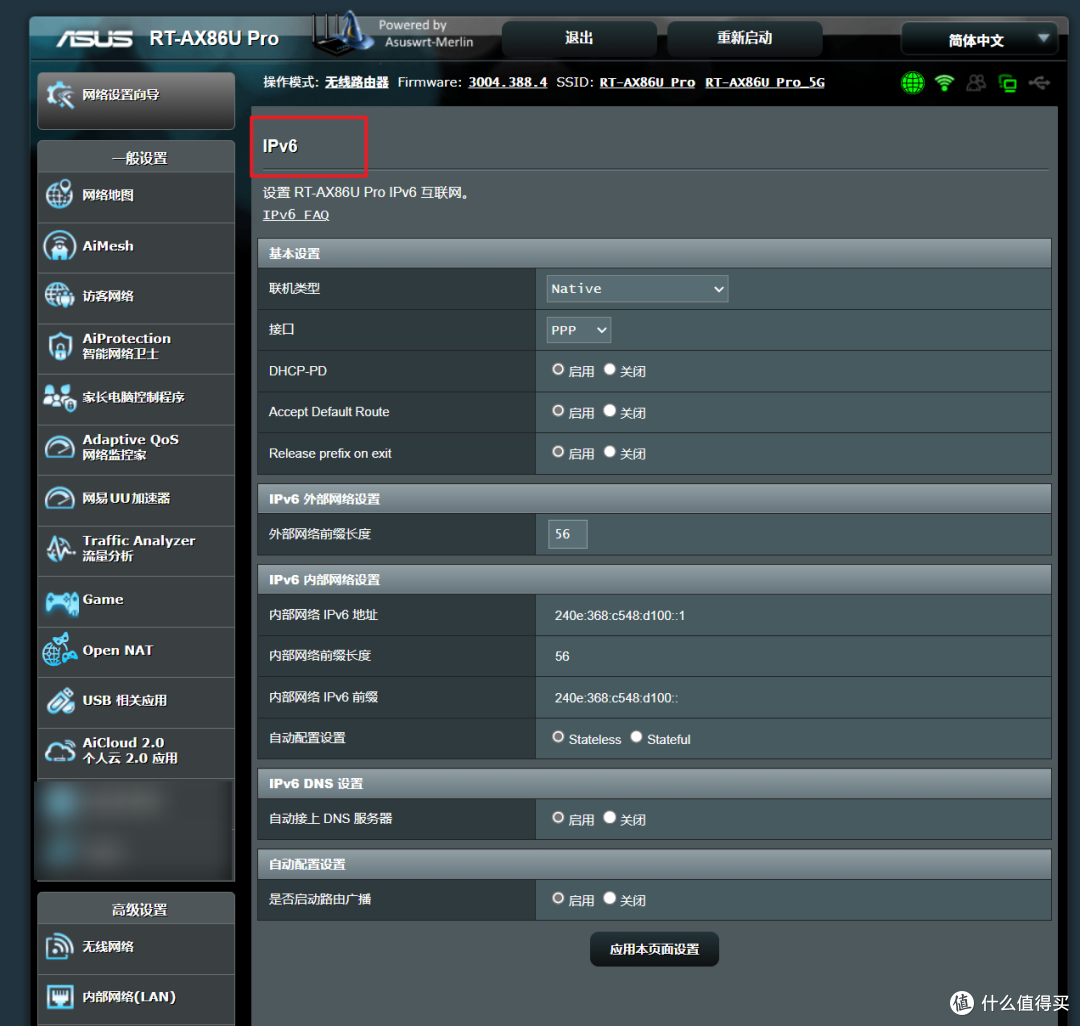Click firmware version 3004.388.4 link
The image size is (1080, 1026).
[508, 82]
